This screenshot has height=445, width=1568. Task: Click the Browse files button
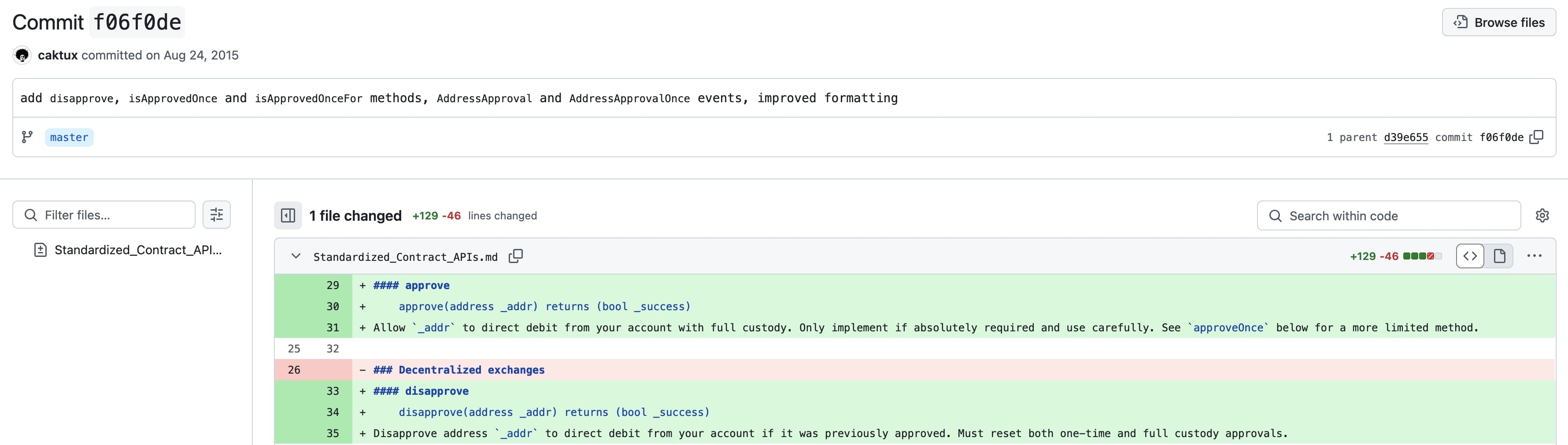pos(1498,22)
